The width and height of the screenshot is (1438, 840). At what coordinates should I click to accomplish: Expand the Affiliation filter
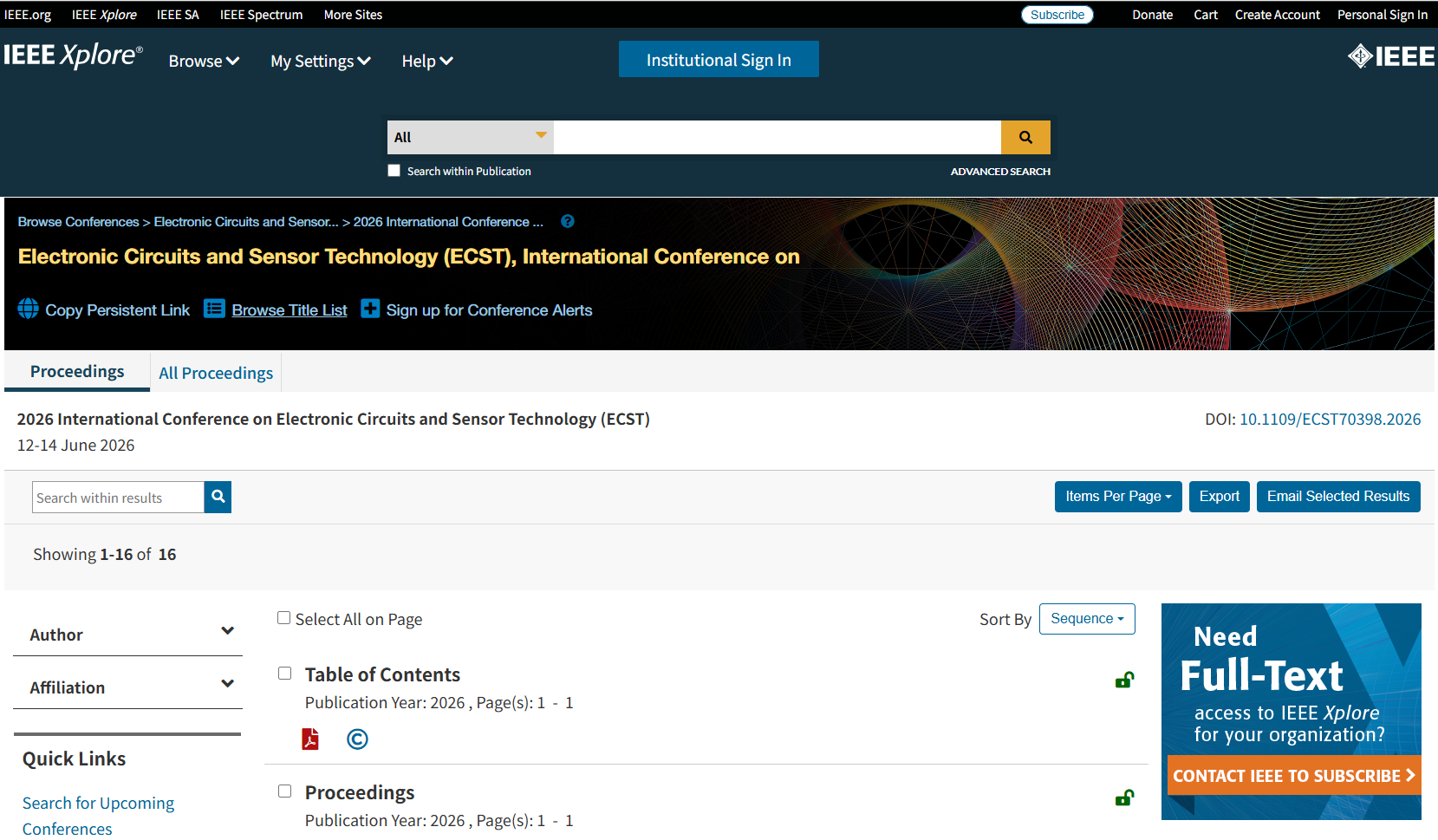coord(128,687)
